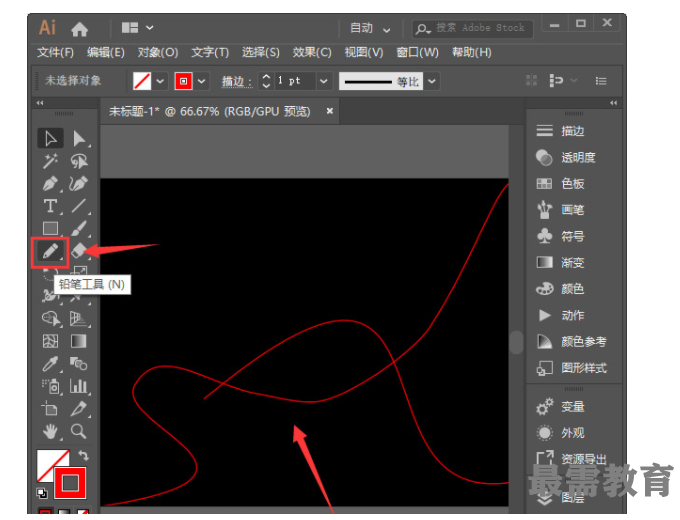Click the fill swatch in toolbox
Screen dimensions: 680x520
point(48,461)
